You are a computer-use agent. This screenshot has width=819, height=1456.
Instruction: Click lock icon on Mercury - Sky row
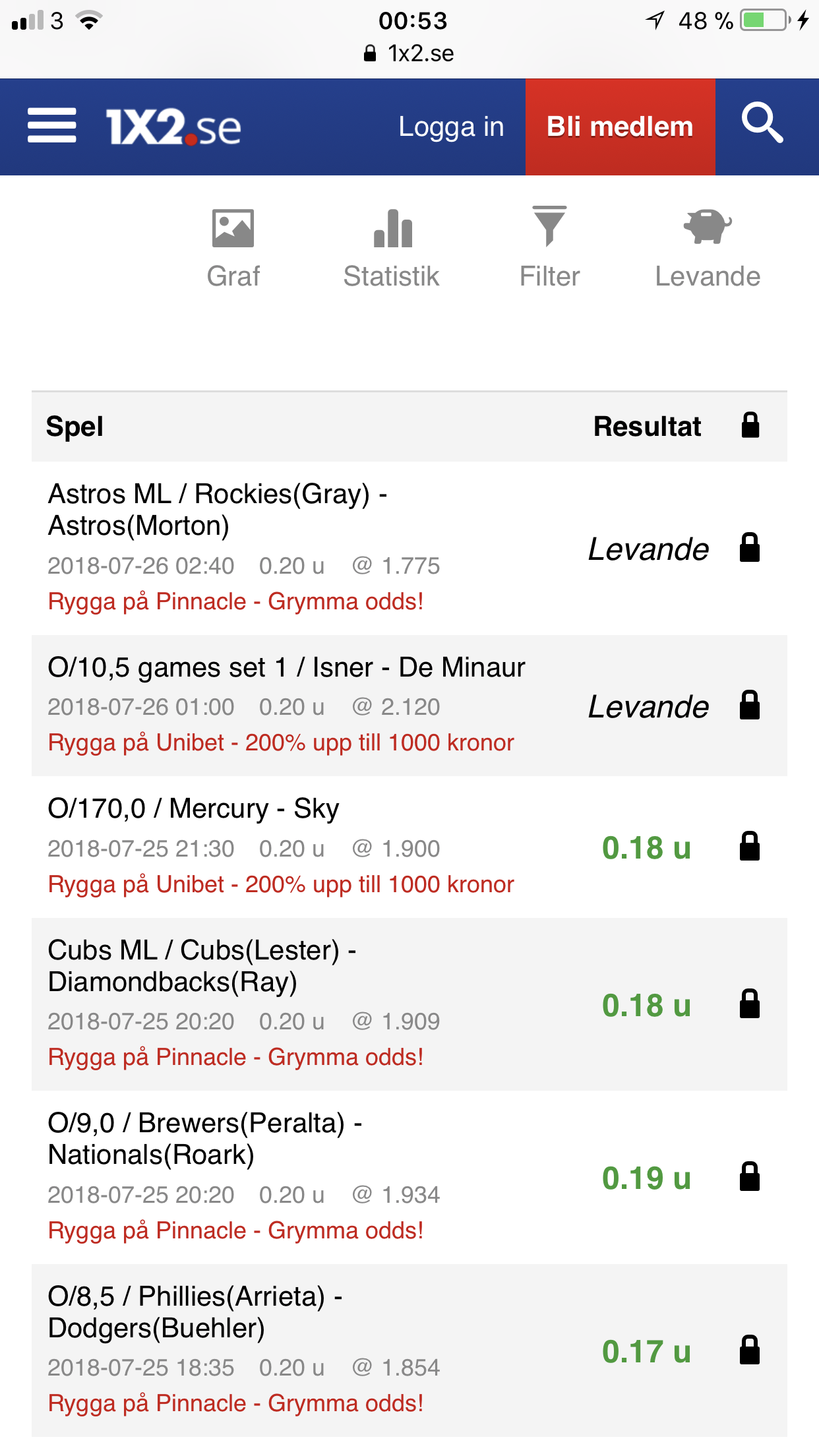pos(750,846)
